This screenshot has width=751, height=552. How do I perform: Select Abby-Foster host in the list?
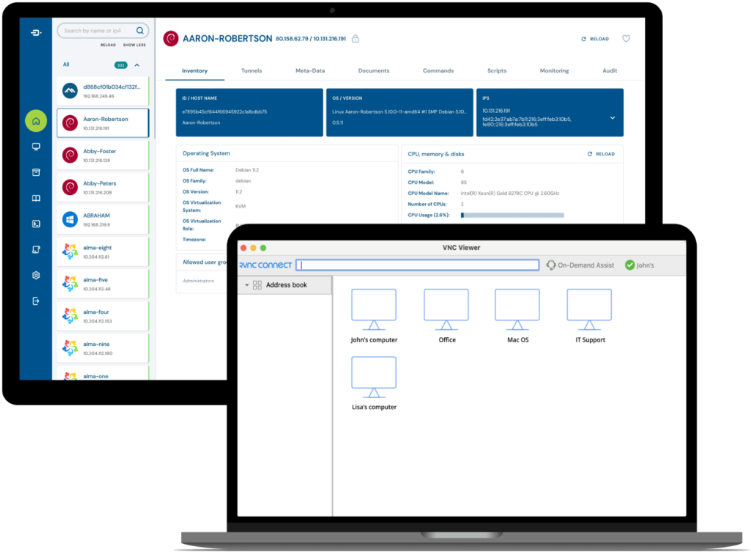coord(100,155)
